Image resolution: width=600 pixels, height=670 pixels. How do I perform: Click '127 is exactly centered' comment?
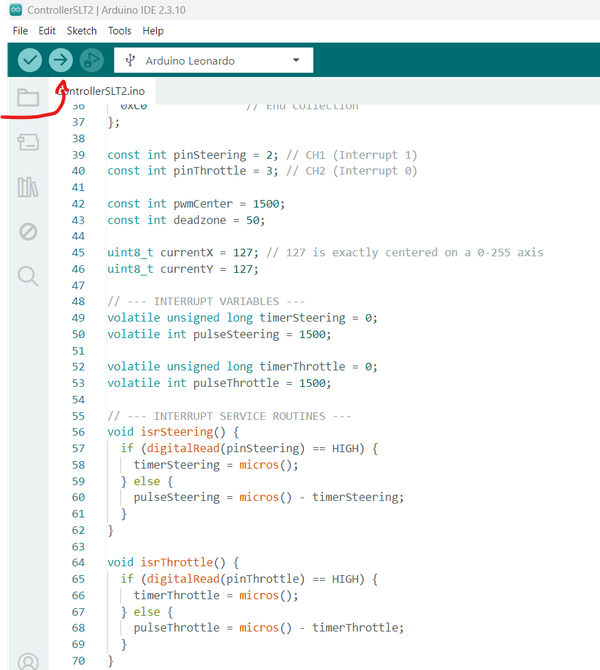(x=405, y=253)
